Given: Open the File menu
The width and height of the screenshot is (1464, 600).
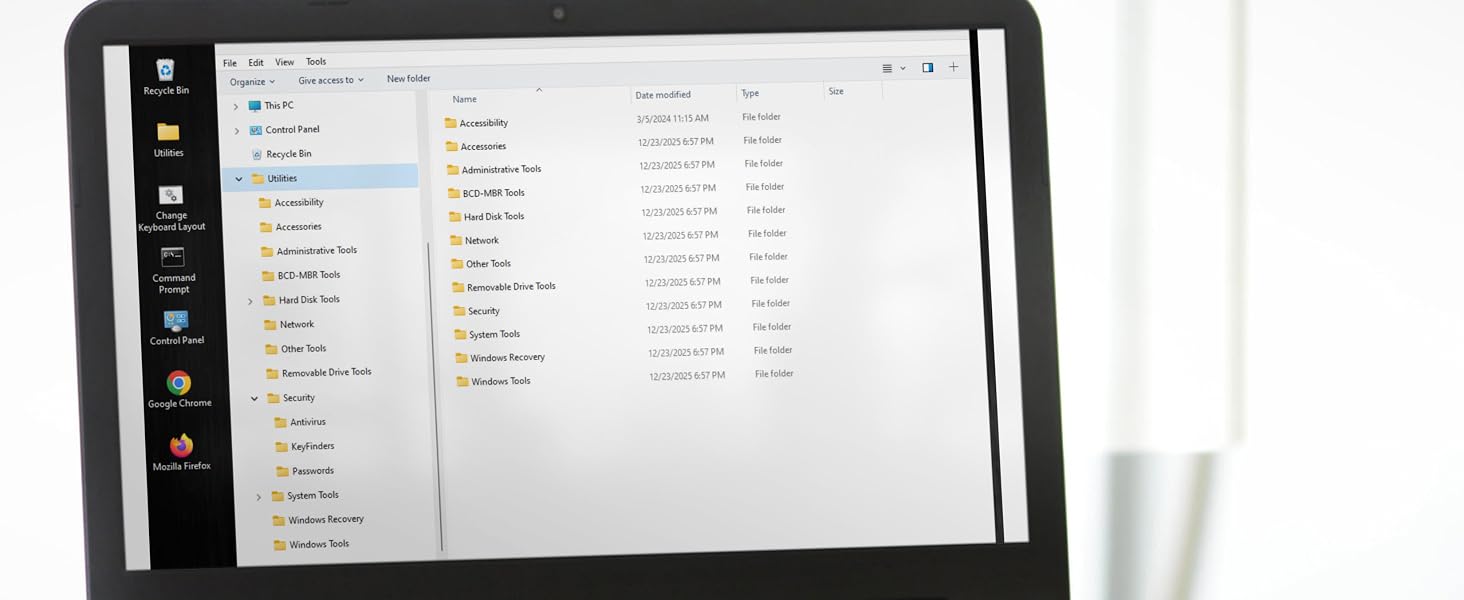Looking at the screenshot, I should (230, 63).
